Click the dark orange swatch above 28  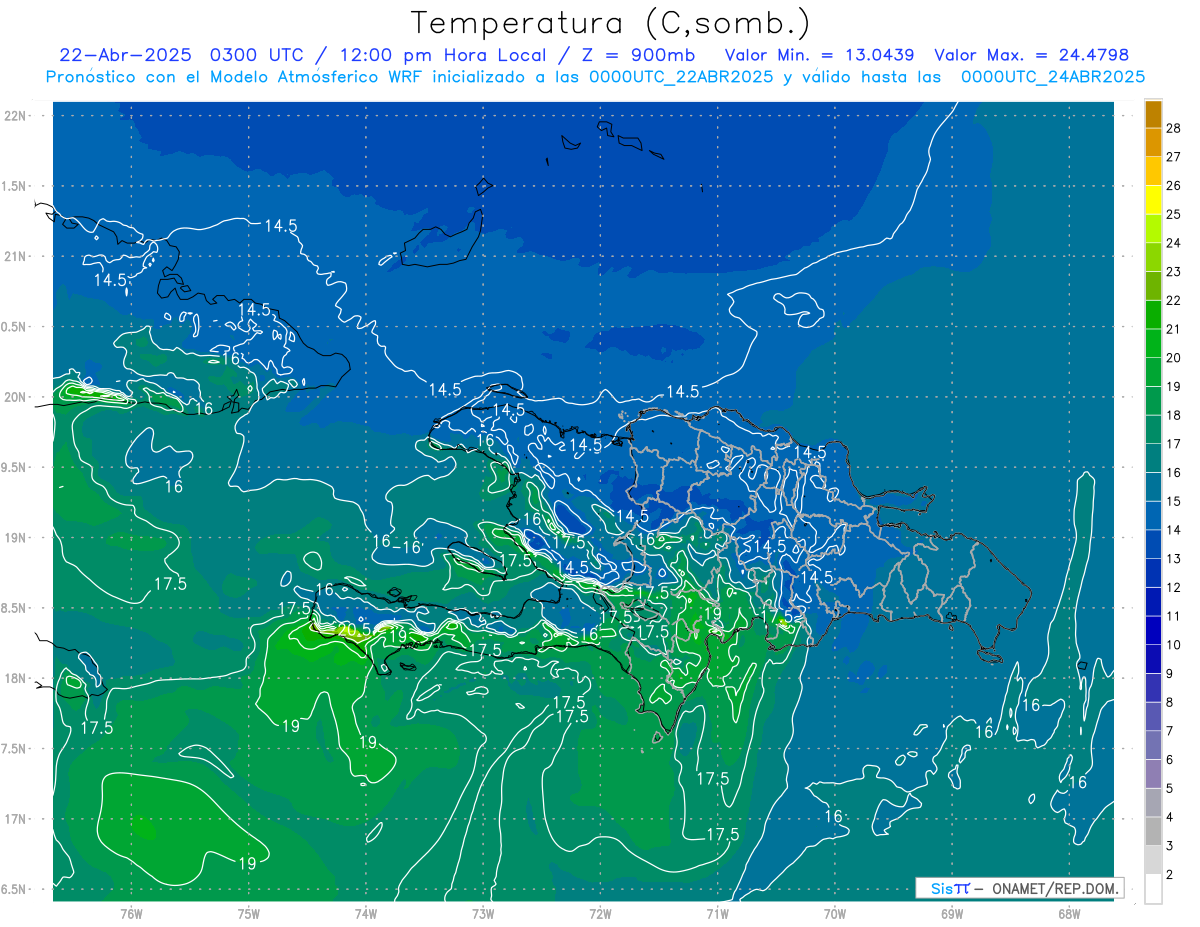coord(1153,114)
